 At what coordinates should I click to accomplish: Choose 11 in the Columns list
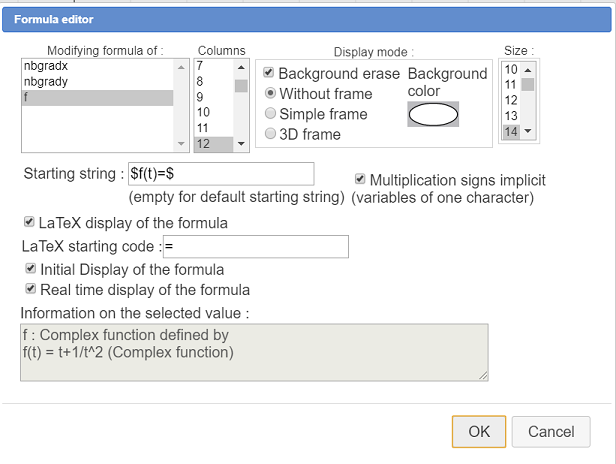click(214, 128)
